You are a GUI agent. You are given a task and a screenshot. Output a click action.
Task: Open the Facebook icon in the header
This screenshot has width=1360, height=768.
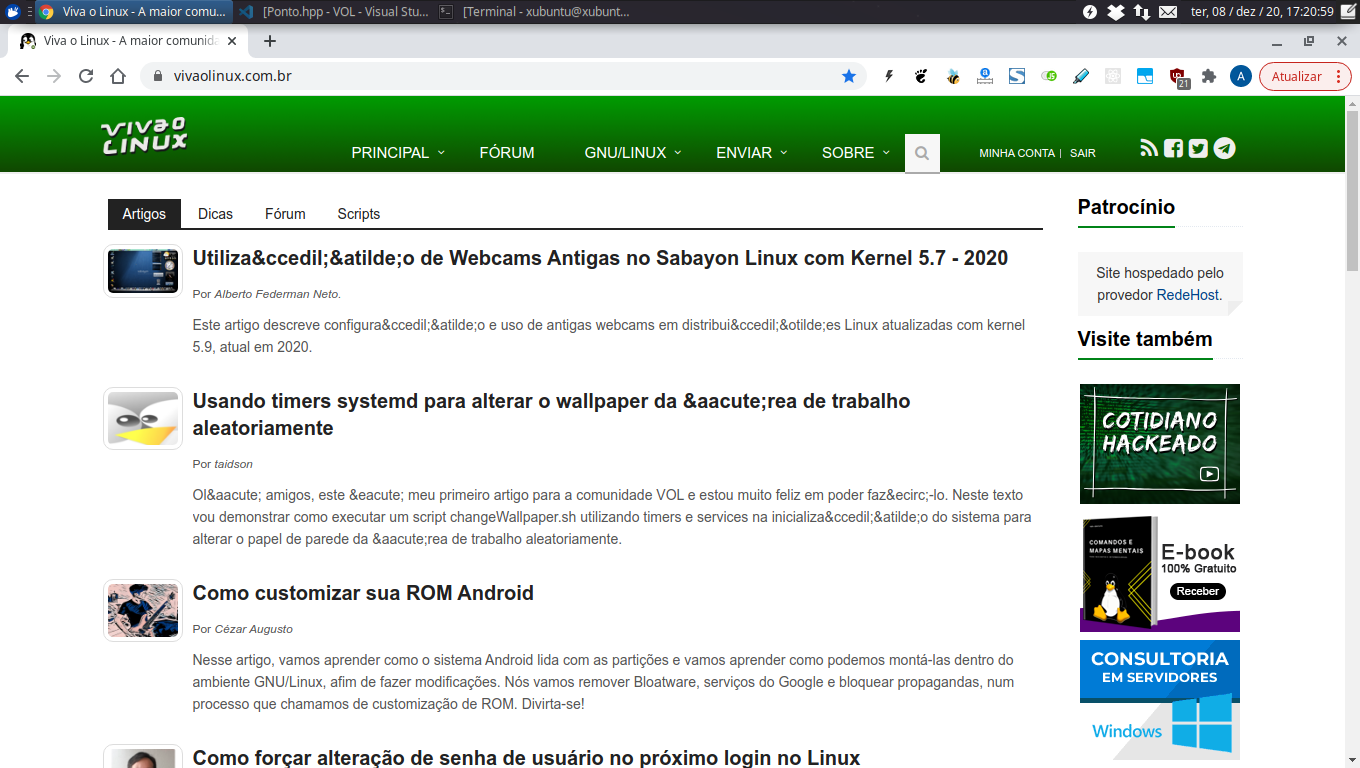pos(1173,148)
